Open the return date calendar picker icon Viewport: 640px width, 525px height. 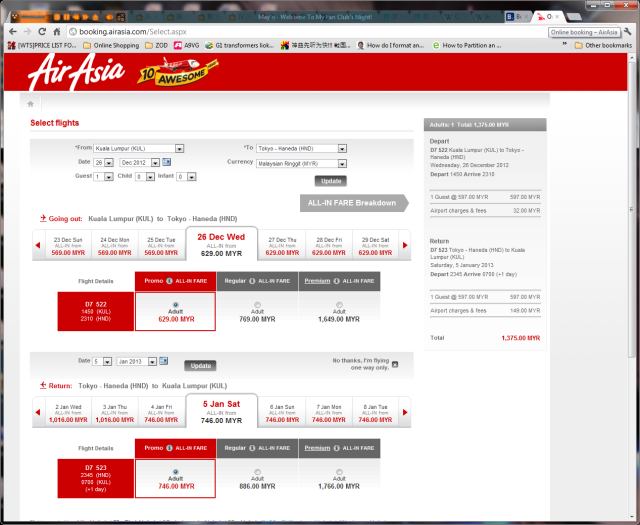[168, 361]
